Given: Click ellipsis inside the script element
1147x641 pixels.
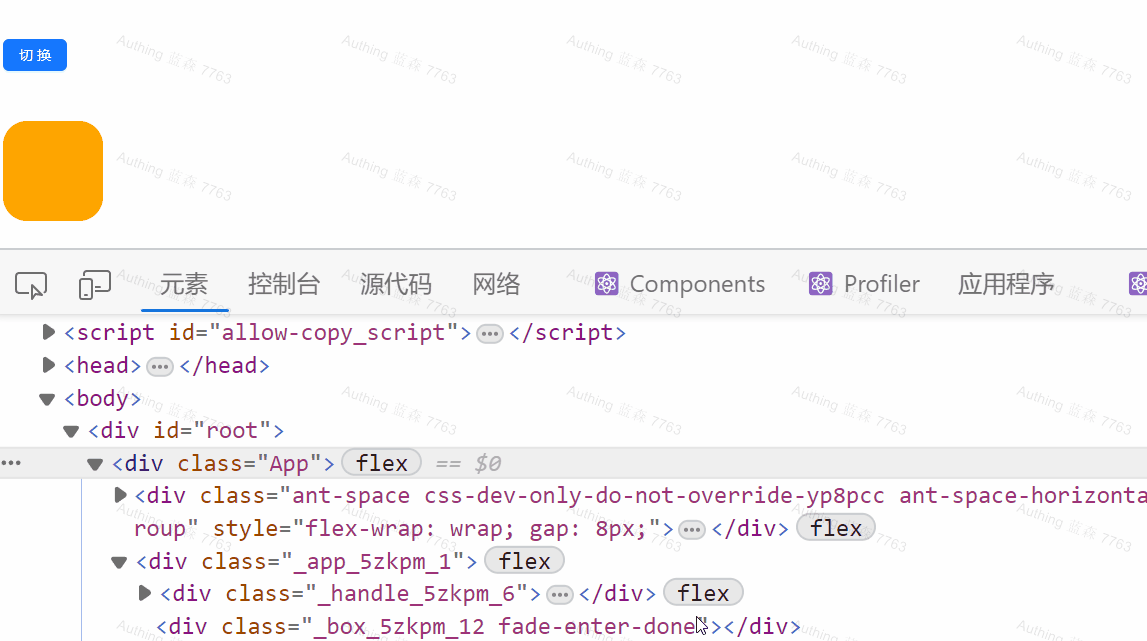Looking at the screenshot, I should pyautogui.click(x=490, y=334).
